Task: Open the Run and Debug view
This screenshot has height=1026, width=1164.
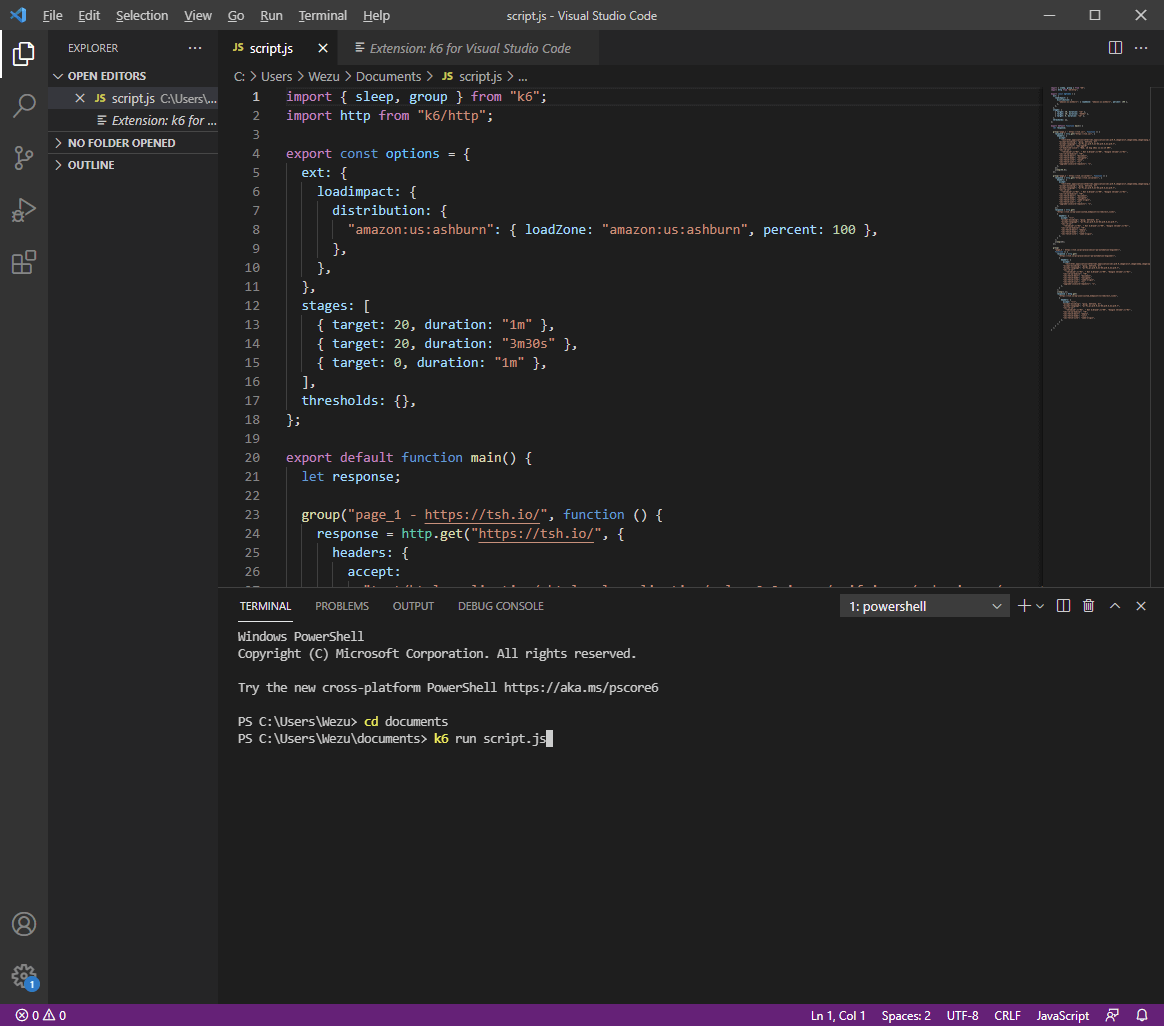Action: [x=24, y=210]
